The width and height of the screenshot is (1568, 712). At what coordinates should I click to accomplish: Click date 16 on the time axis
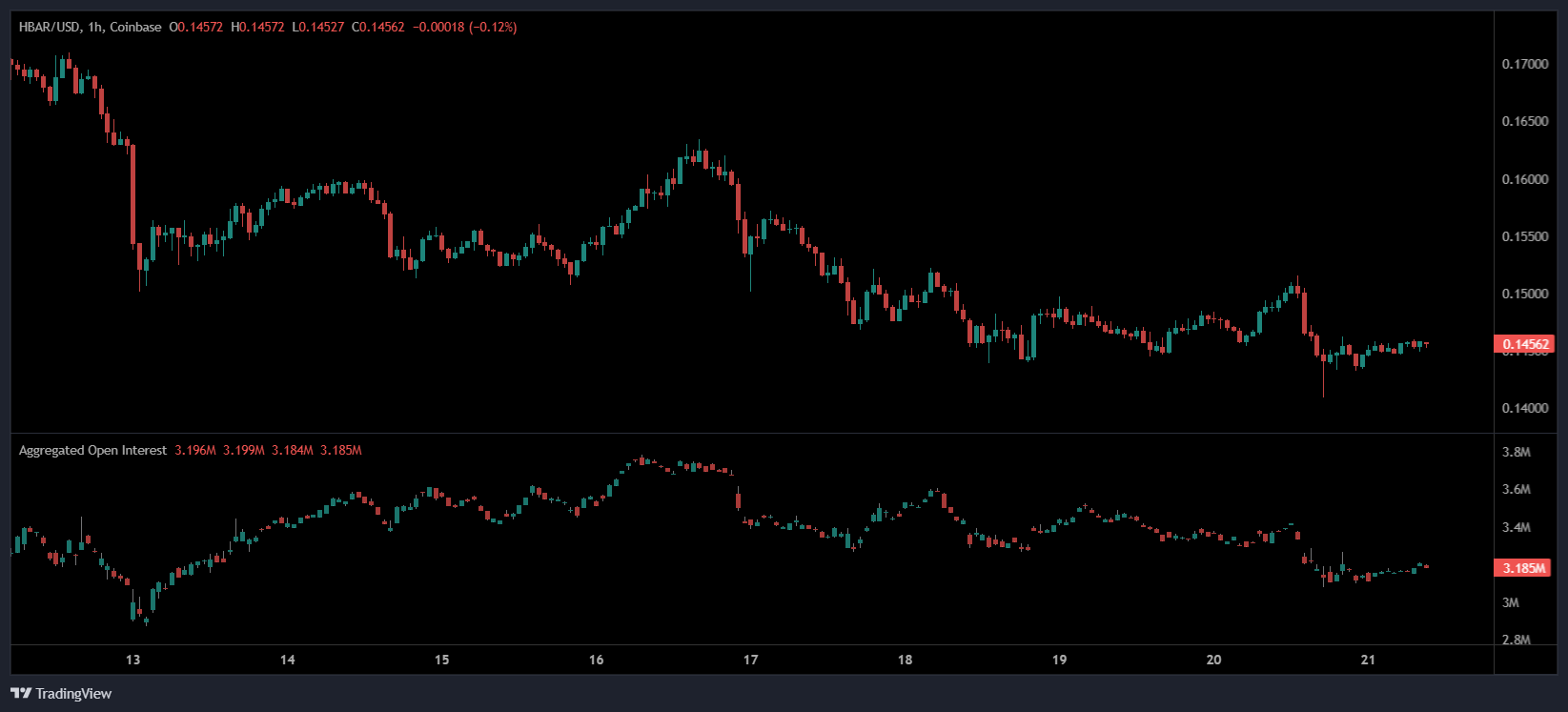(596, 660)
